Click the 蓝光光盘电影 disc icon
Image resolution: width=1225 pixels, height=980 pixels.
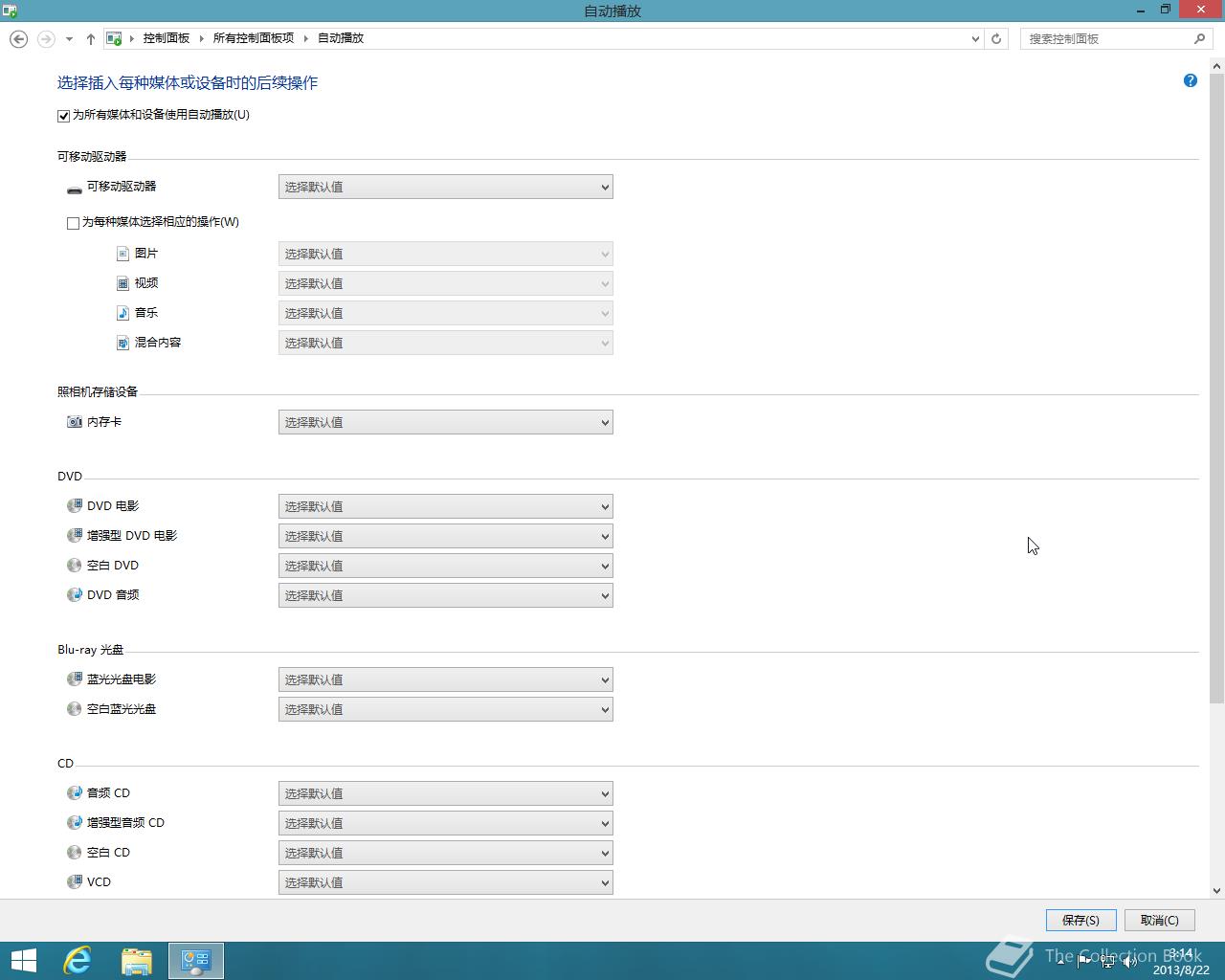(75, 679)
